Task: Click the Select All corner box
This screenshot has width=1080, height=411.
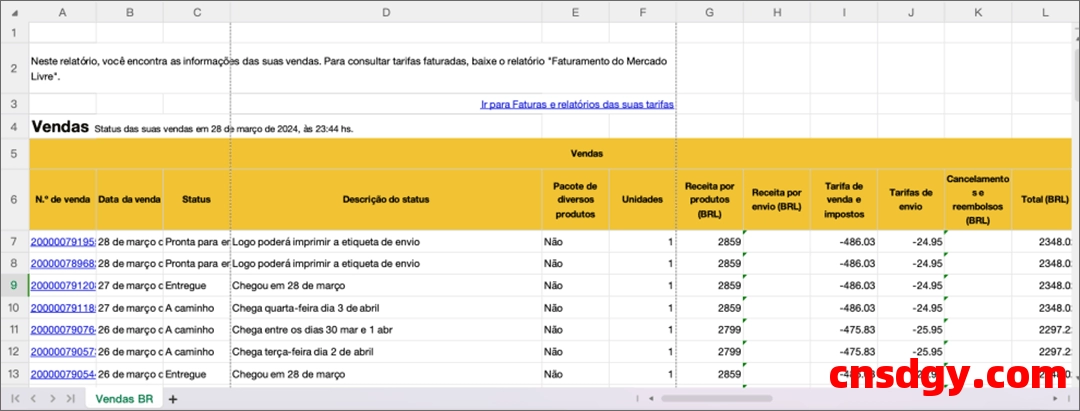Action: [14, 12]
